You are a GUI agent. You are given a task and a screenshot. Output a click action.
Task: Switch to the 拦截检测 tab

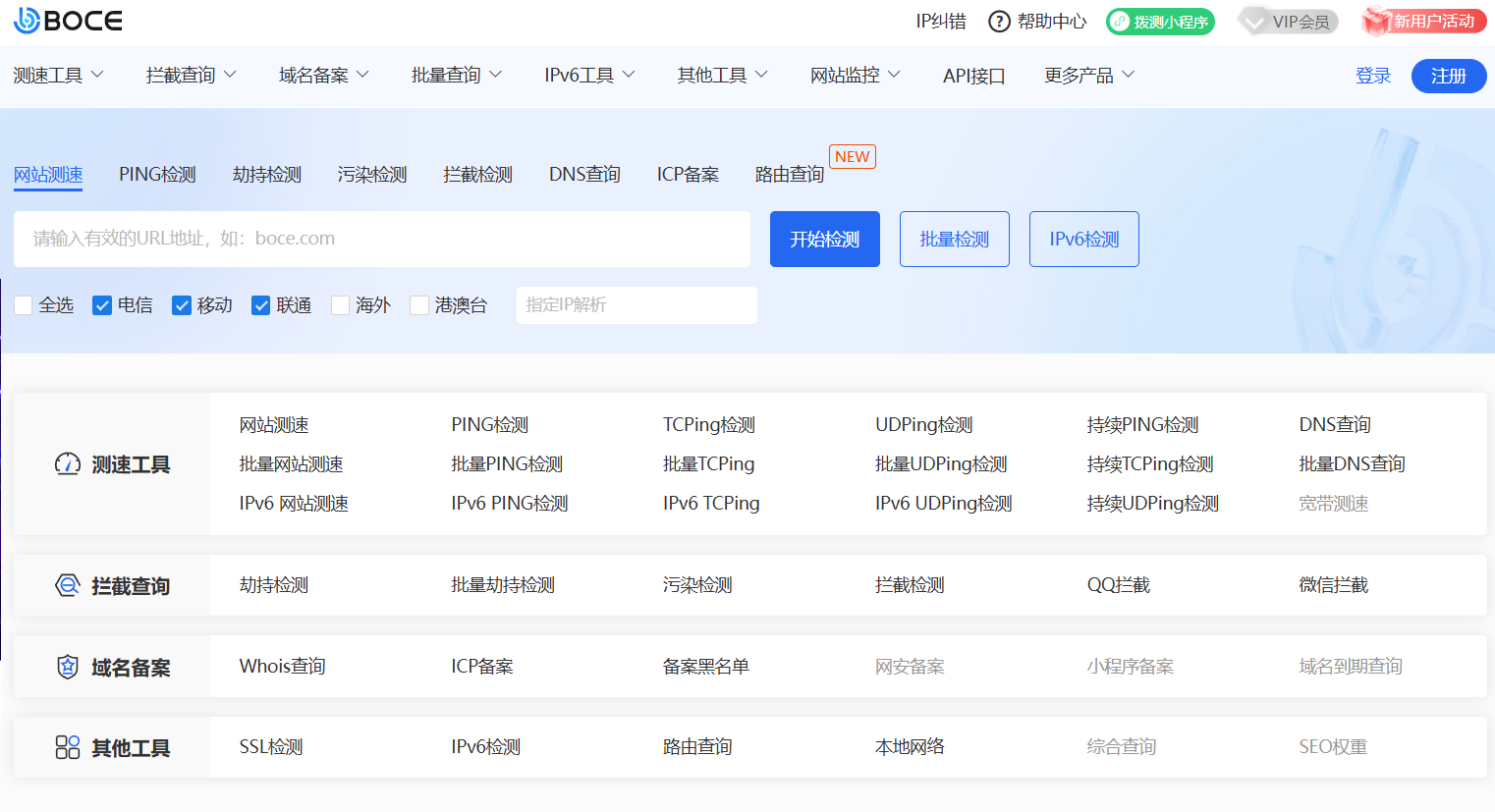477,175
